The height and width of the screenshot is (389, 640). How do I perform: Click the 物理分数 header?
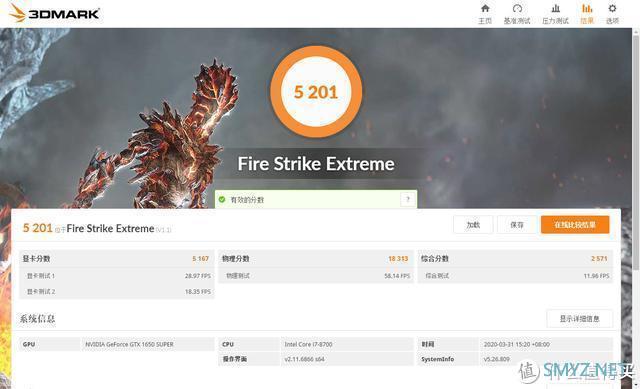[236, 258]
